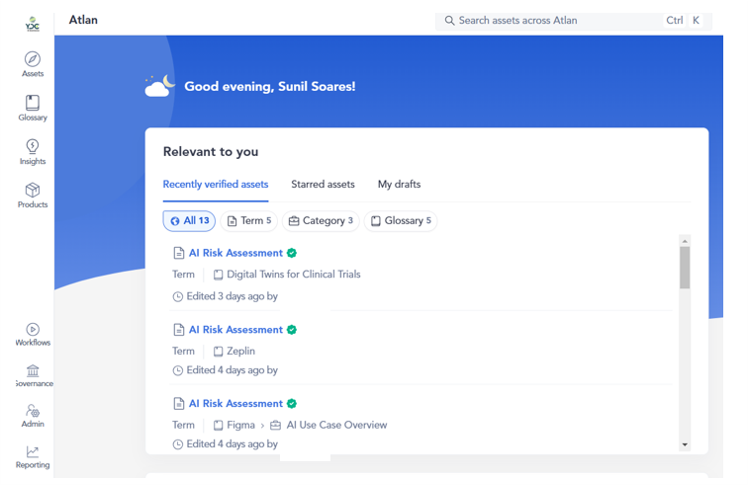Viewport: 748px width, 485px height.
Task: Open the Assets compass icon in sidebar
Action: [x=32, y=59]
